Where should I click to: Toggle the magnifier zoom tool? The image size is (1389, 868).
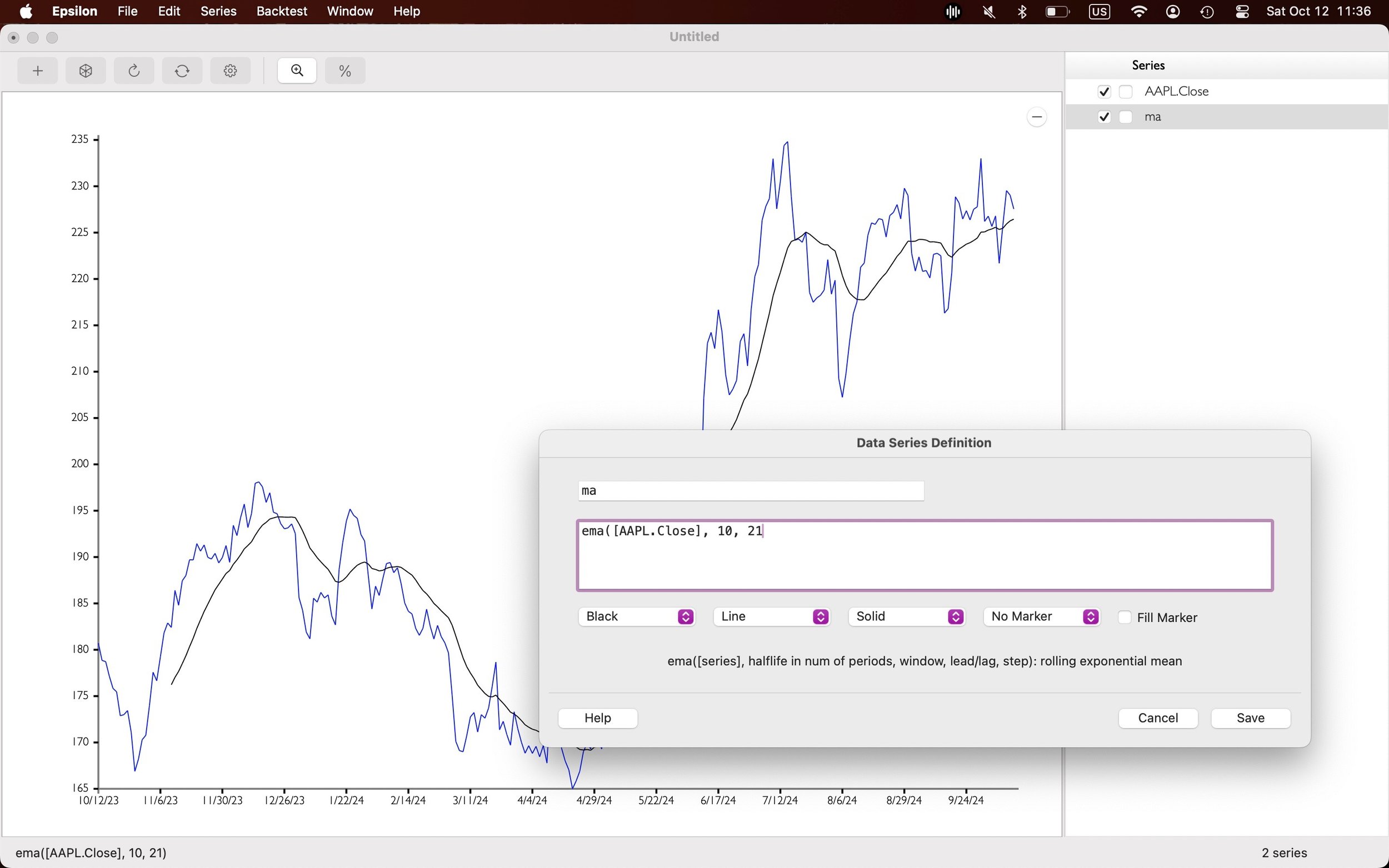pos(297,71)
